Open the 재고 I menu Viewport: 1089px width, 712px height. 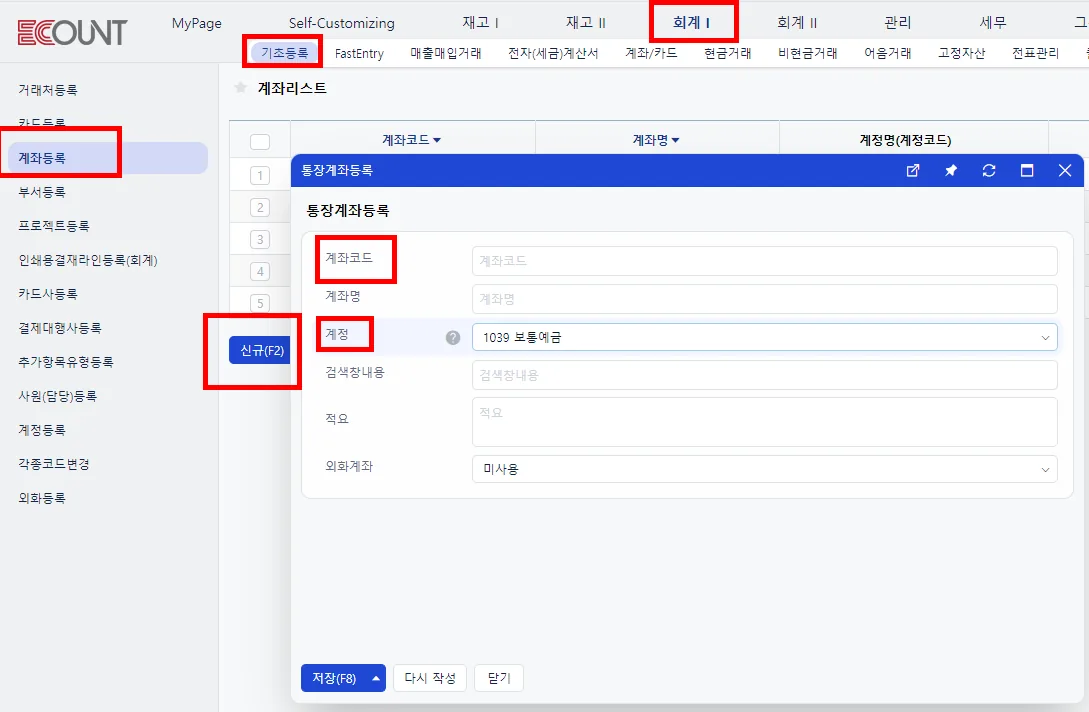[x=481, y=23]
